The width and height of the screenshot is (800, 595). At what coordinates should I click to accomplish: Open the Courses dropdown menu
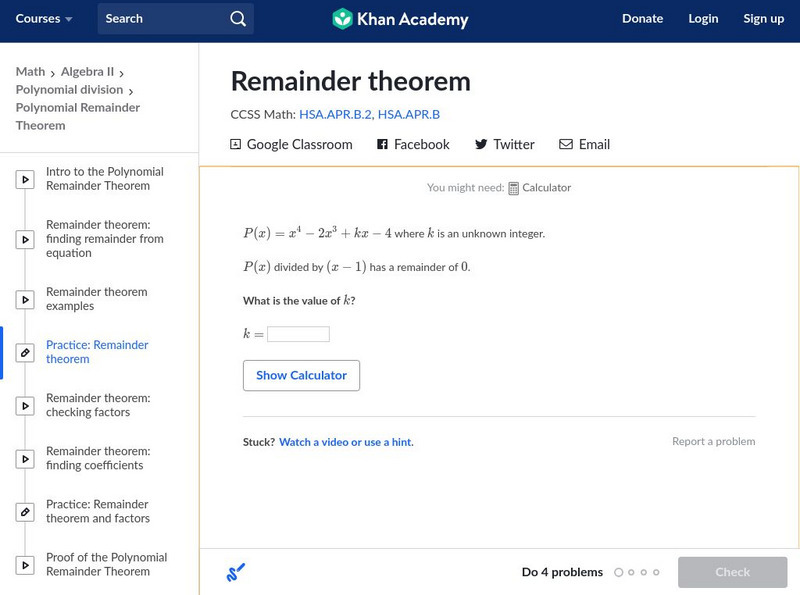coord(44,19)
